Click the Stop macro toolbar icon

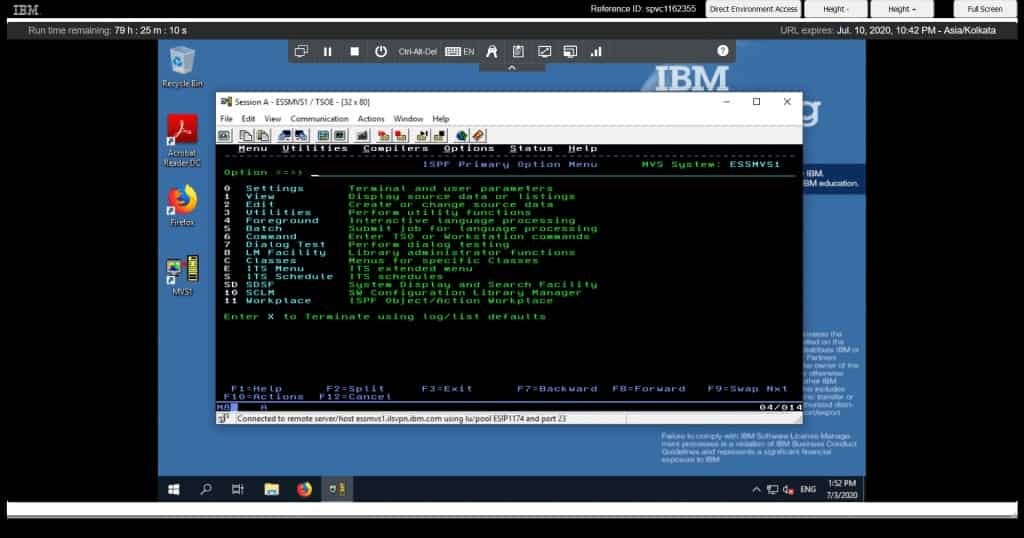pyautogui.click(x=401, y=135)
